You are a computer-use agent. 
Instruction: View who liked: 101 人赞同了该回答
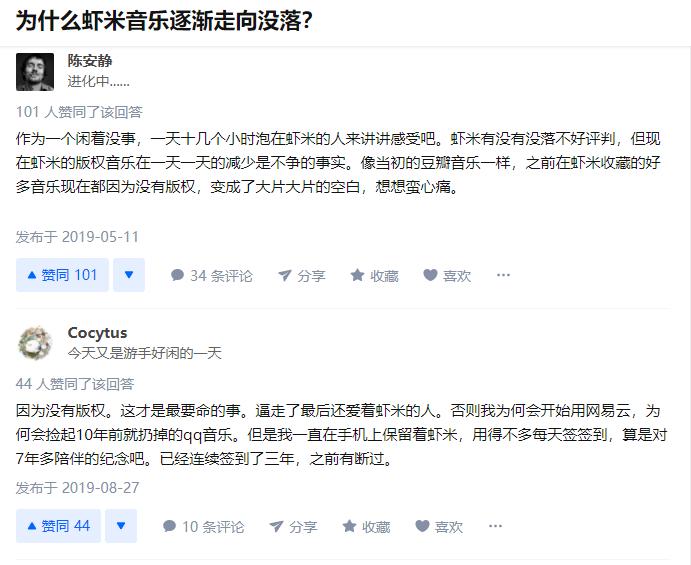pyautogui.click(x=79, y=111)
